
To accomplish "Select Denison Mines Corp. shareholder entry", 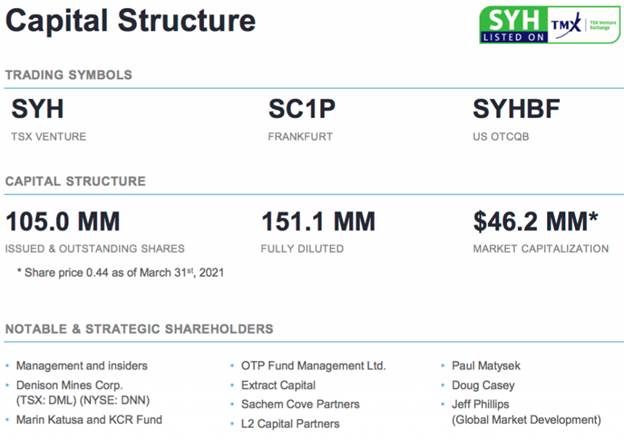I will coord(83,393).
